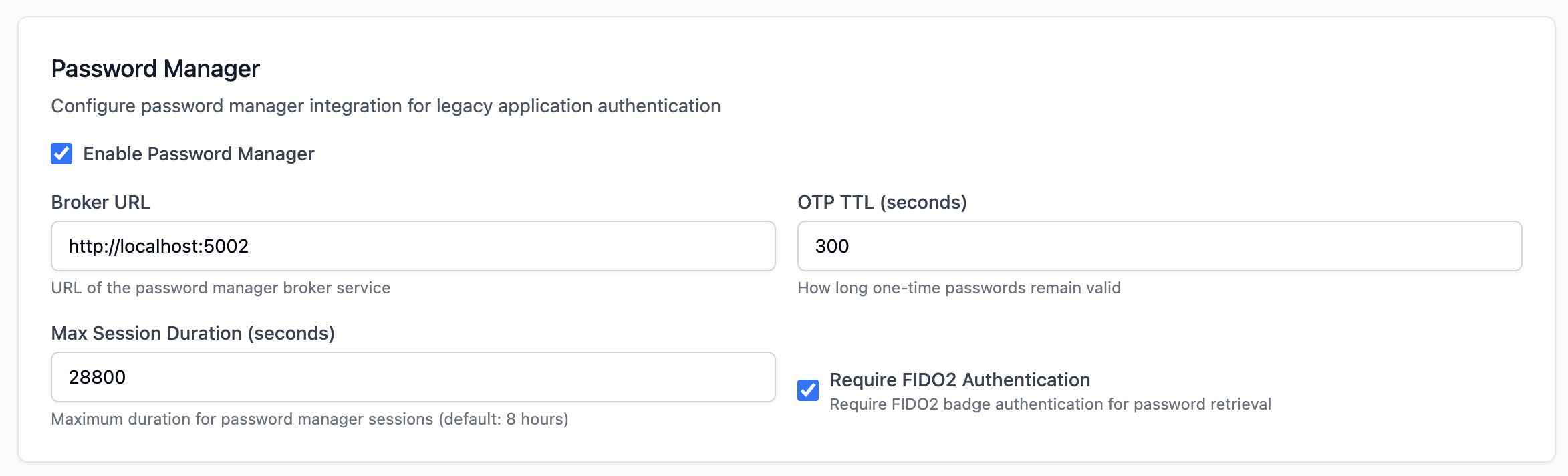Click the Max Session Duration (seconds) label

(192, 333)
